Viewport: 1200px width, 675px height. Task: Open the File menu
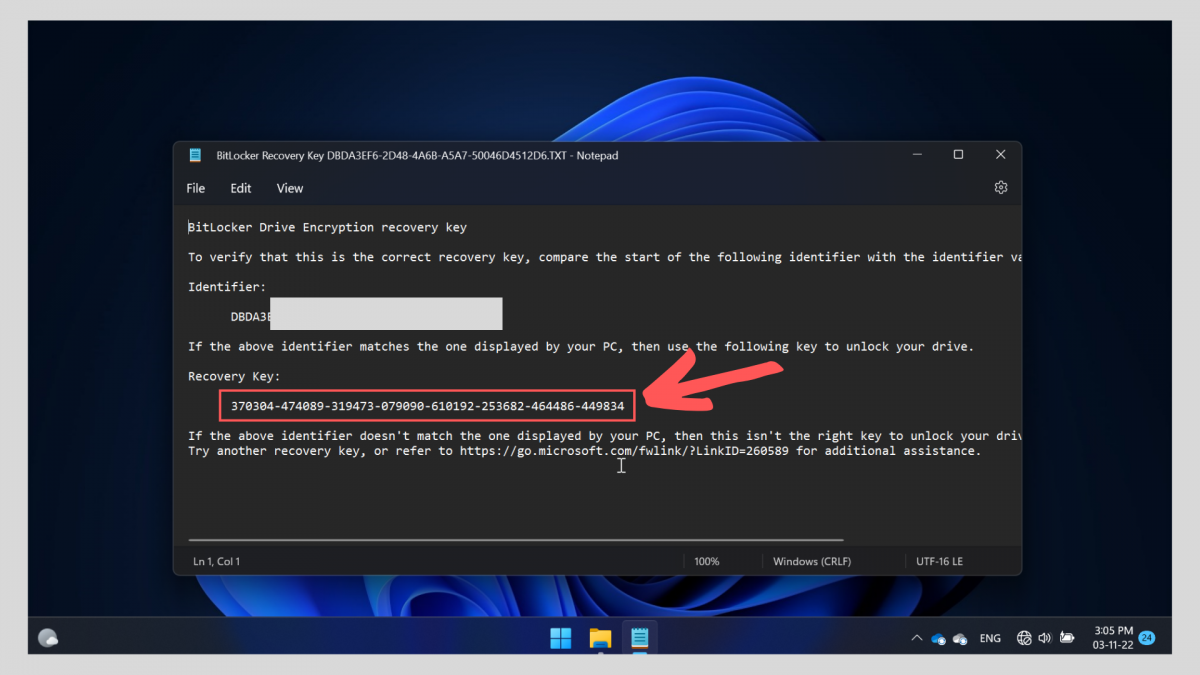coord(195,188)
